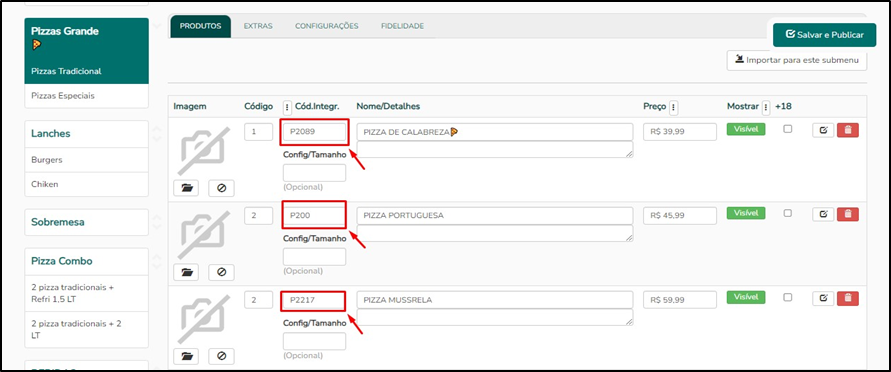Click Importar para este submenu button
The width and height of the screenshot is (891, 372).
click(797, 60)
